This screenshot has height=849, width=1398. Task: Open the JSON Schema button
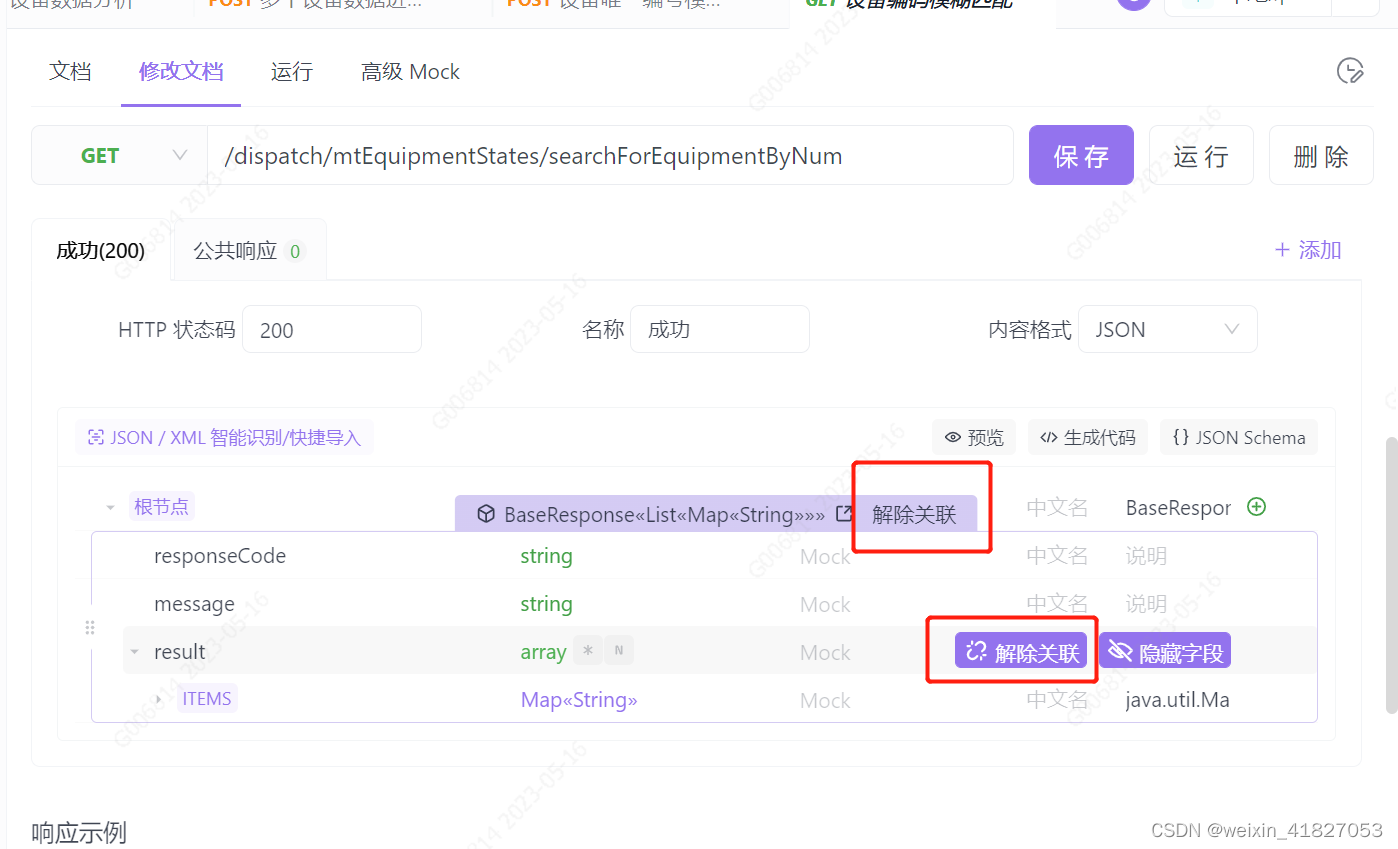tap(1239, 437)
